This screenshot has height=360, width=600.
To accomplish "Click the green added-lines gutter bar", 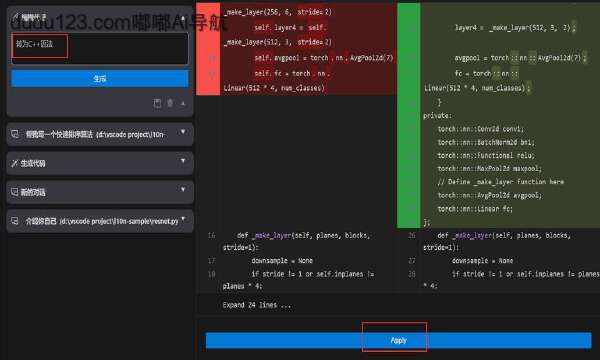I will click(x=409, y=115).
